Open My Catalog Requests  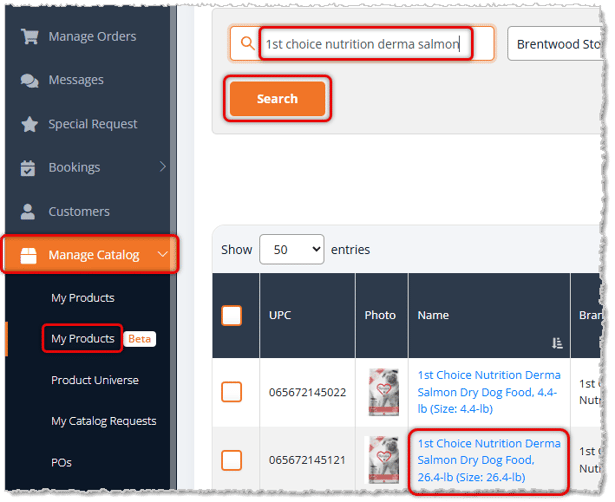point(104,421)
